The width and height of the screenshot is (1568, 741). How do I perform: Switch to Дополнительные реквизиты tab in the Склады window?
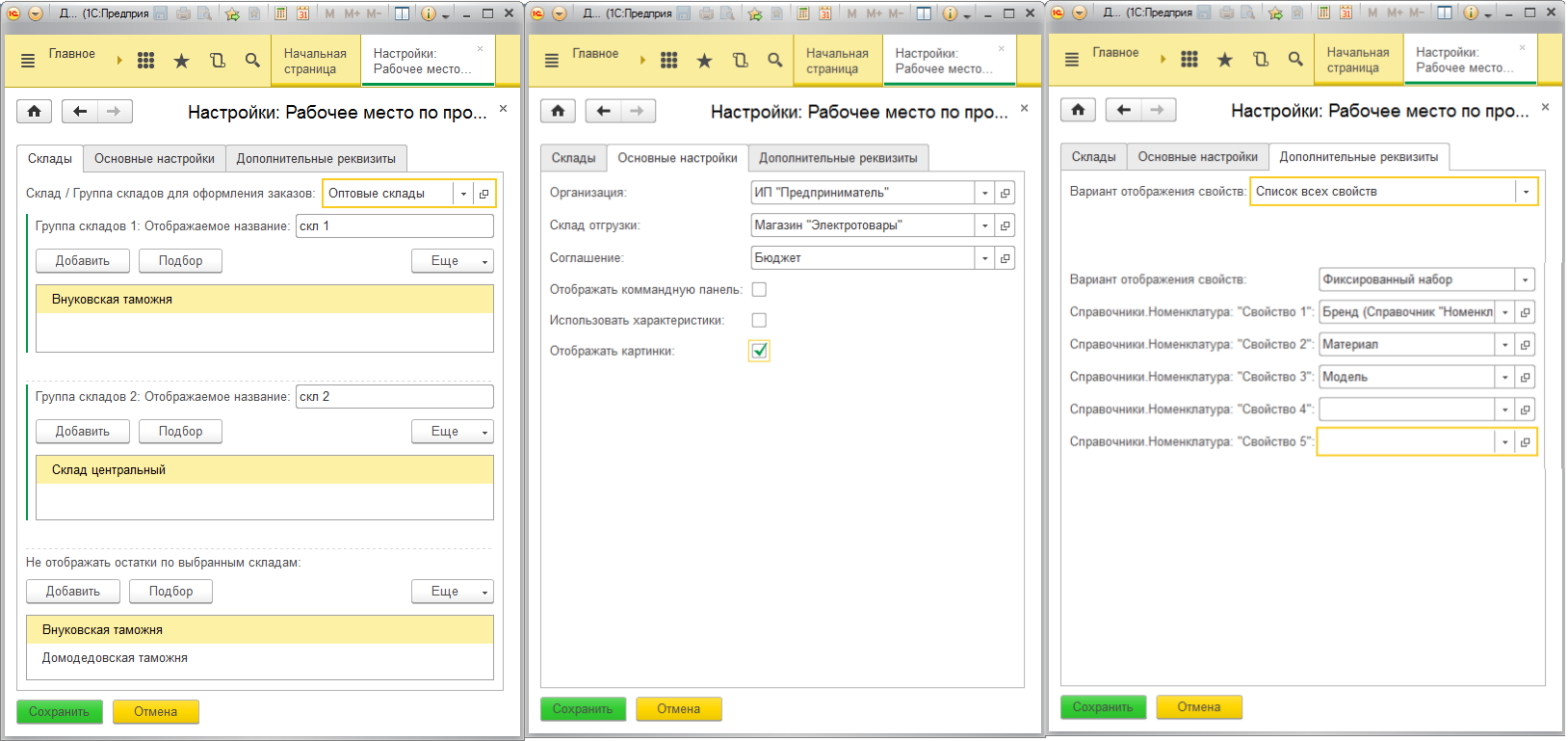pyautogui.click(x=316, y=159)
